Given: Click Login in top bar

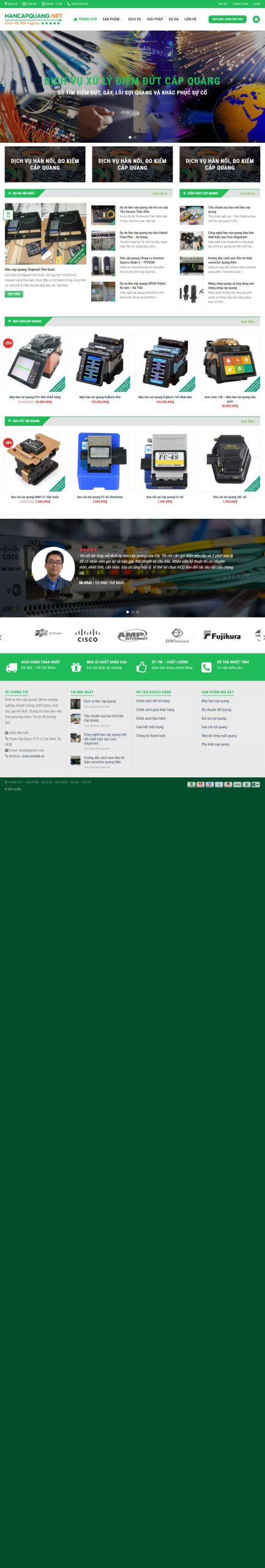Looking at the screenshot, I should coord(256,4).
